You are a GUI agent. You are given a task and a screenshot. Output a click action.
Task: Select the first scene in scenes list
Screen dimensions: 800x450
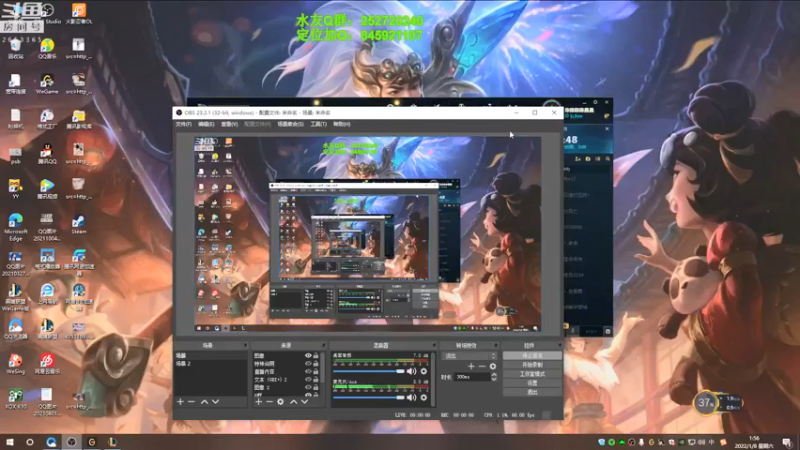point(211,356)
